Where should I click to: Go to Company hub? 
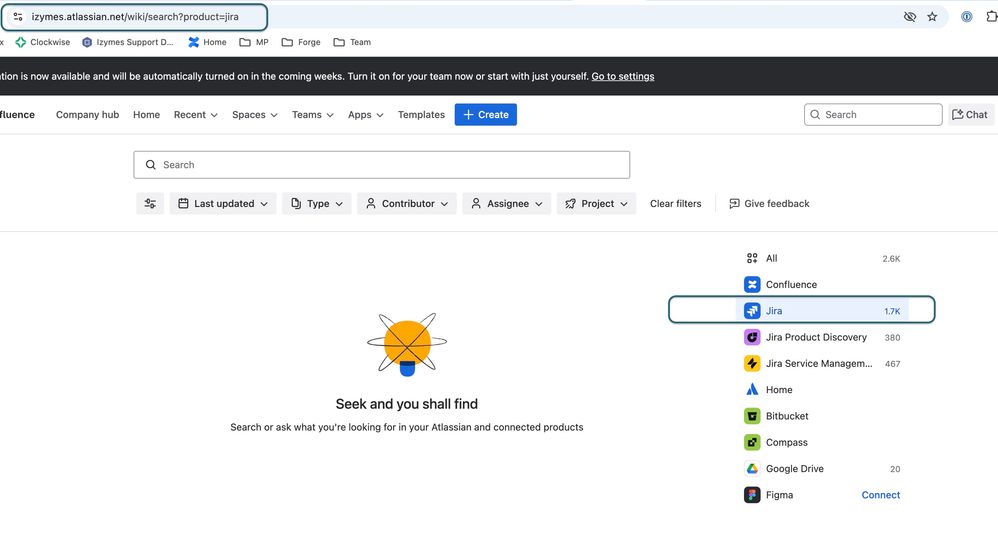coord(87,115)
